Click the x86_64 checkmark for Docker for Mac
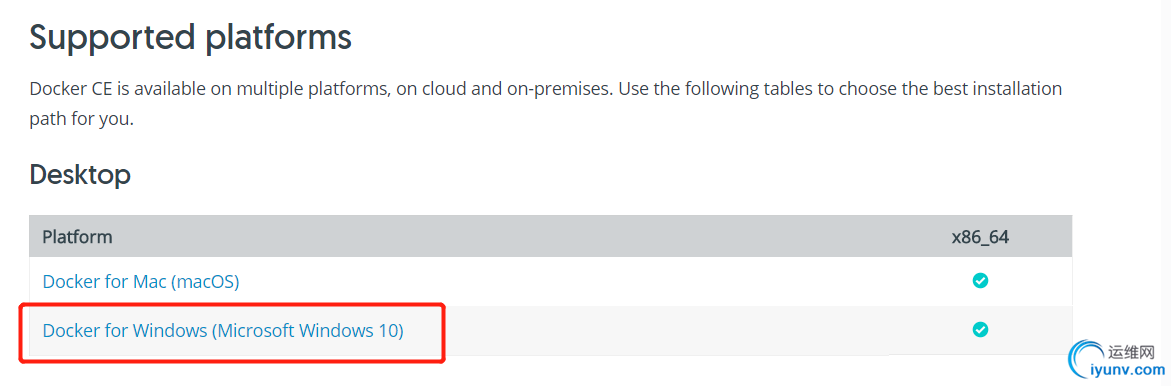This screenshot has width=1171, height=386. pos(980,281)
